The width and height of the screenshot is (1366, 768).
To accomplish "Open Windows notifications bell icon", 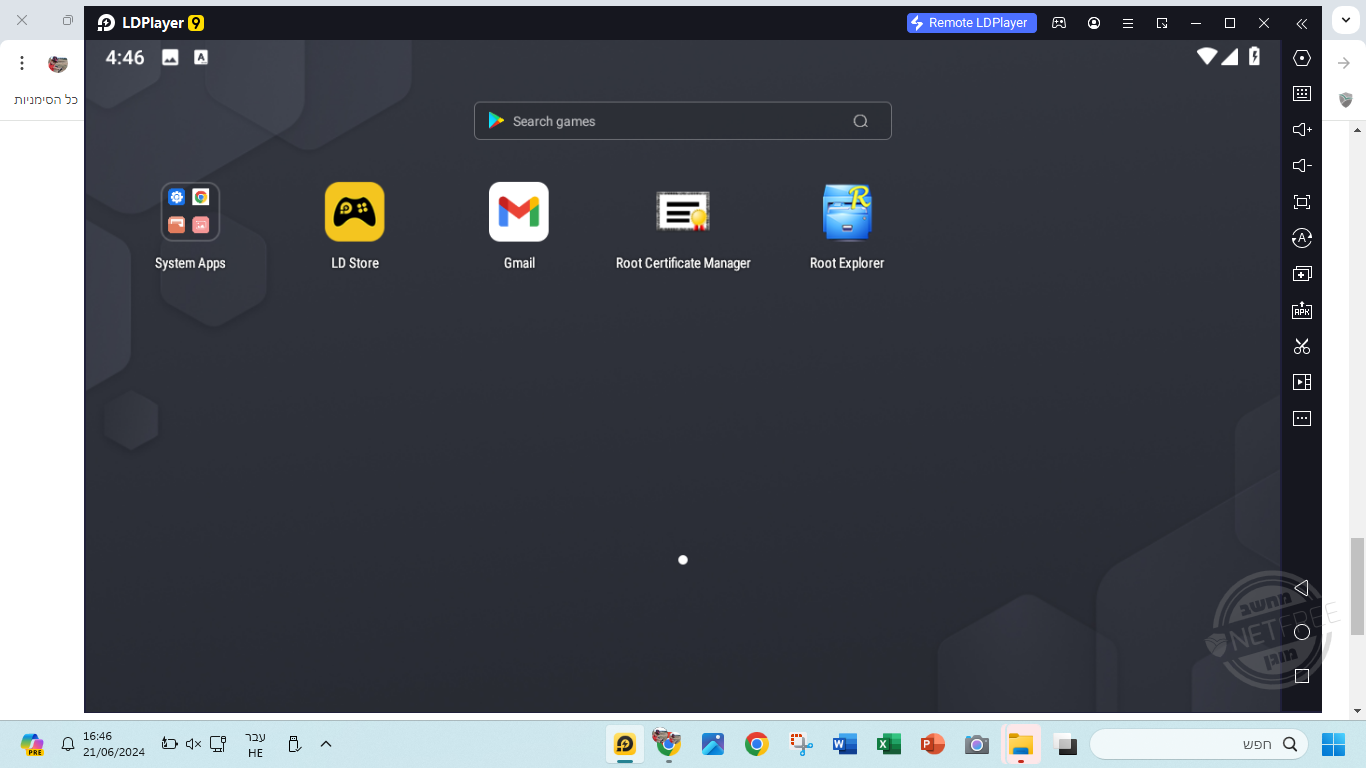I will pyautogui.click(x=68, y=744).
